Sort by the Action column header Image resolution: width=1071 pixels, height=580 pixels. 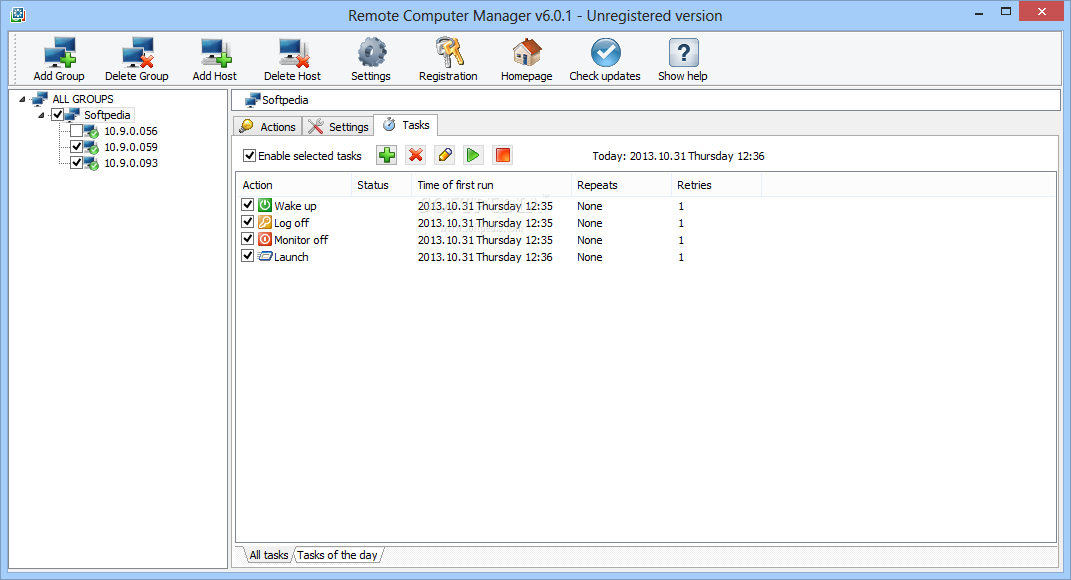coord(294,185)
